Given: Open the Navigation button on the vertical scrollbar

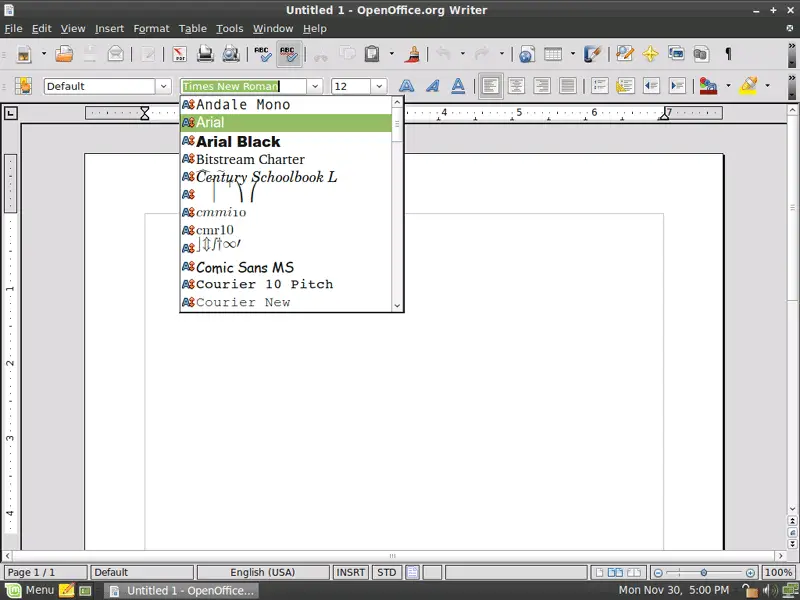Looking at the screenshot, I should [792, 533].
